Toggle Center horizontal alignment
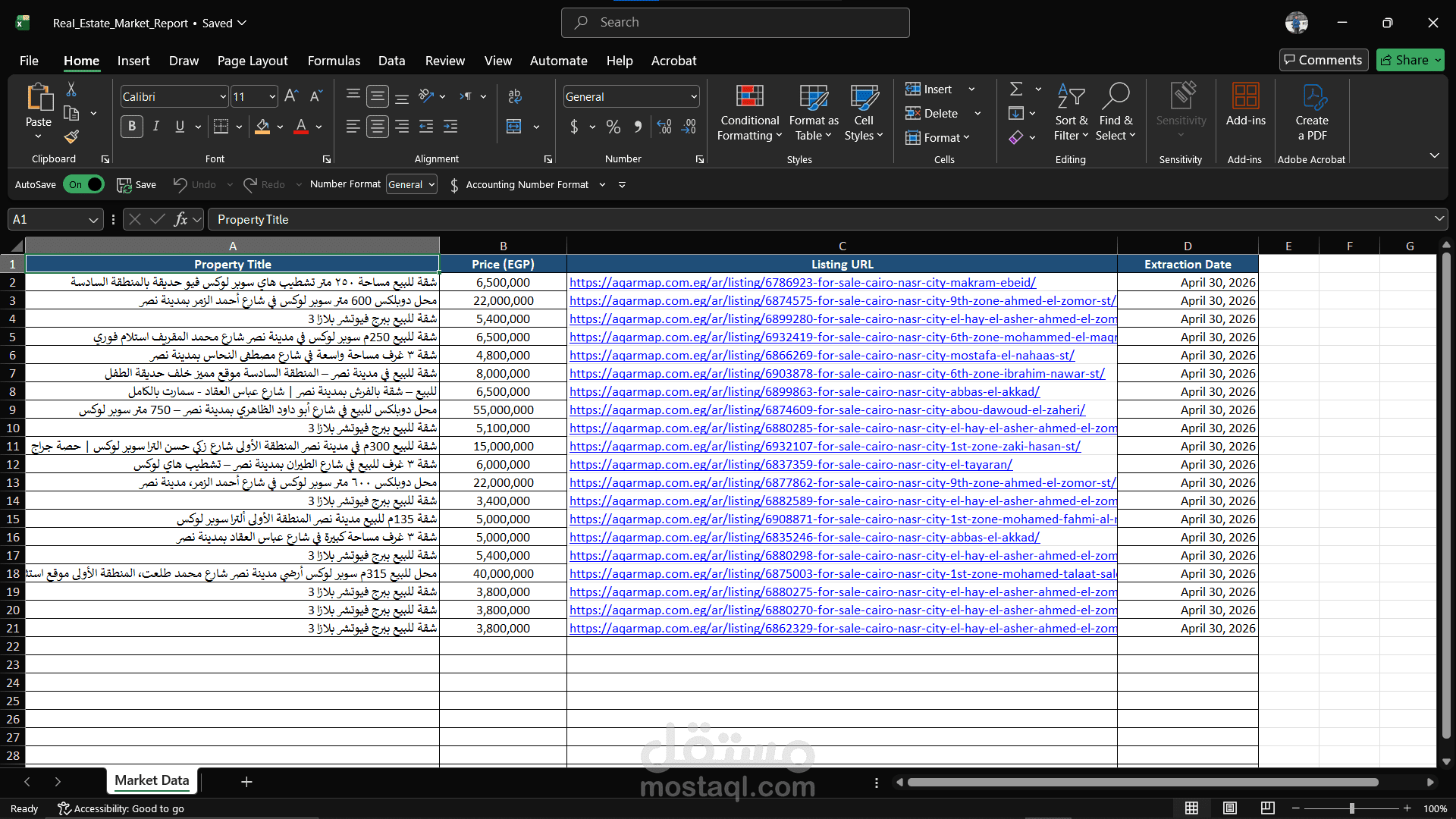1456x819 pixels. [378, 127]
